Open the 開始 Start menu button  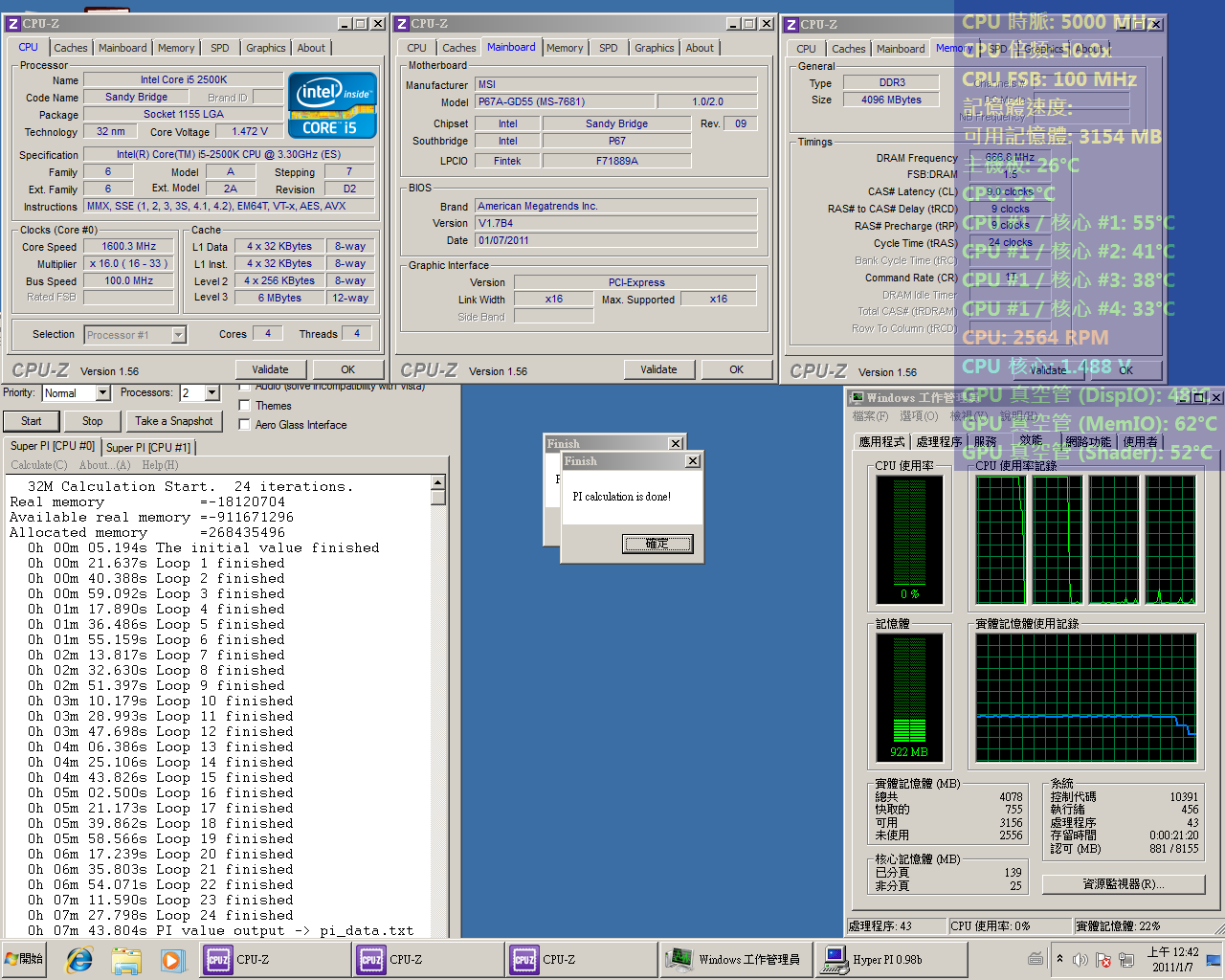26,959
